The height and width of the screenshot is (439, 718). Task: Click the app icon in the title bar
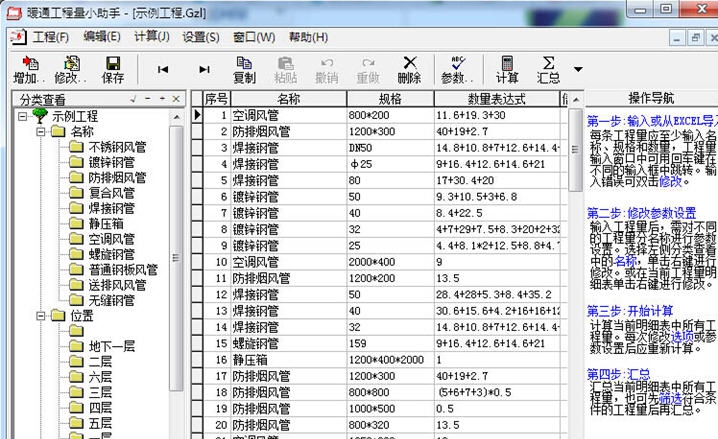(13, 12)
